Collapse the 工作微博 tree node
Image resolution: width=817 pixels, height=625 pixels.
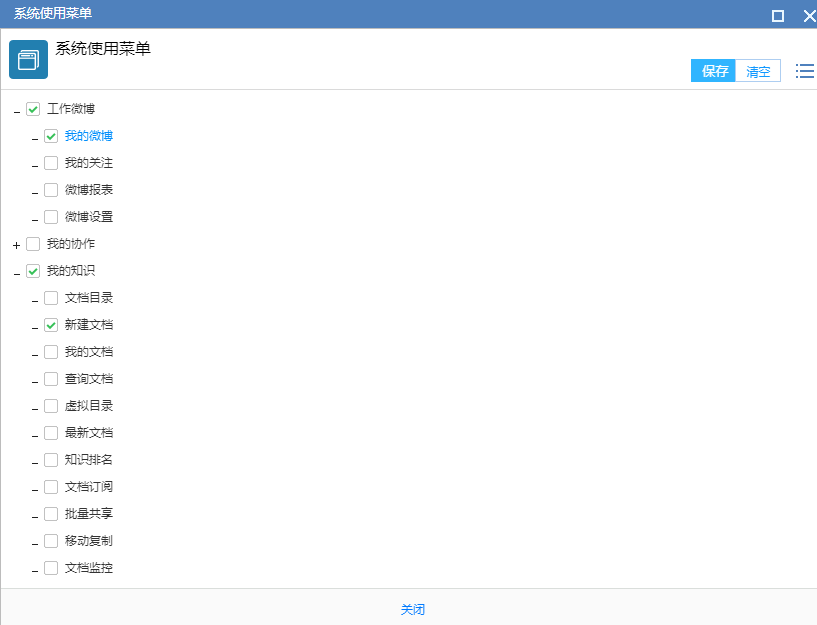coord(17,110)
